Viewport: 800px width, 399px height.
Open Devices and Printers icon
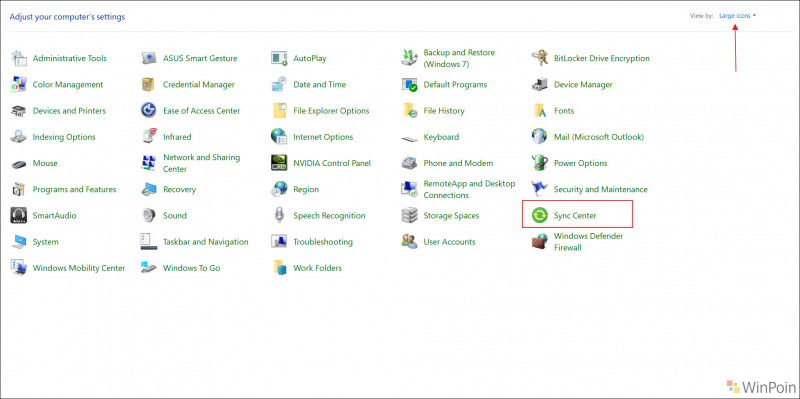pyautogui.click(x=19, y=111)
